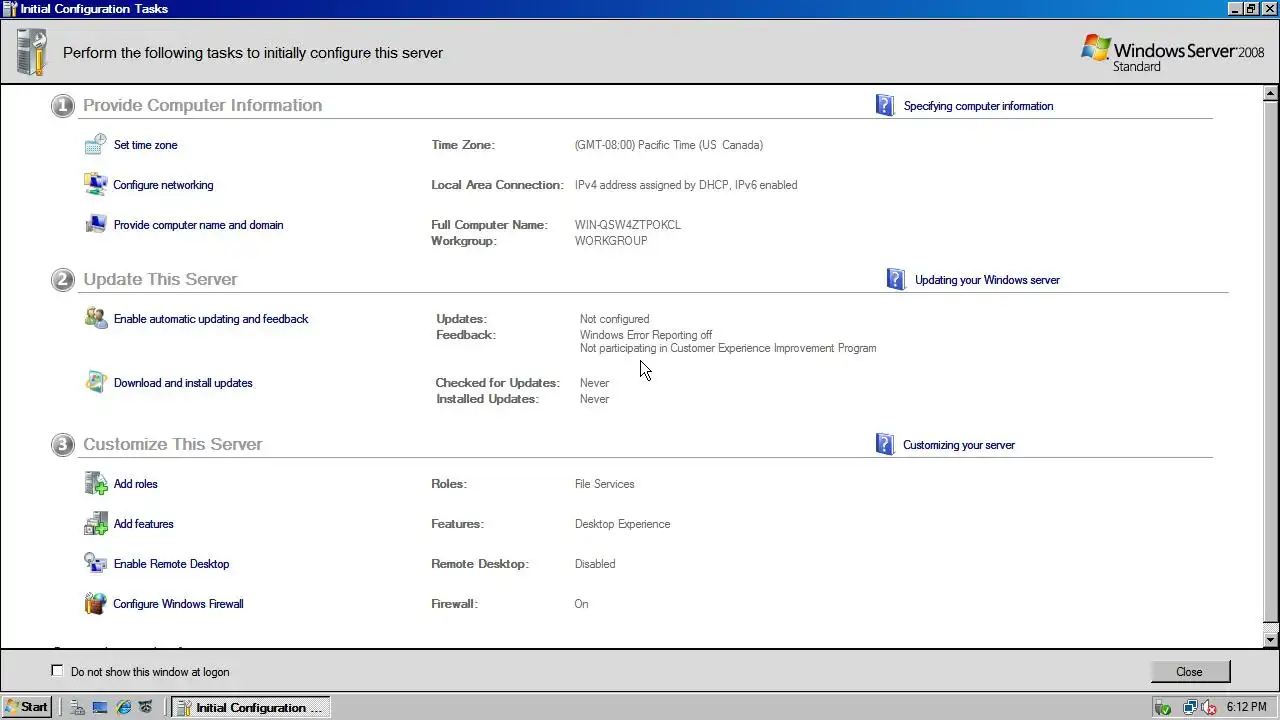Click the Add features icon
Viewport: 1280px width, 720px height.
(95, 523)
